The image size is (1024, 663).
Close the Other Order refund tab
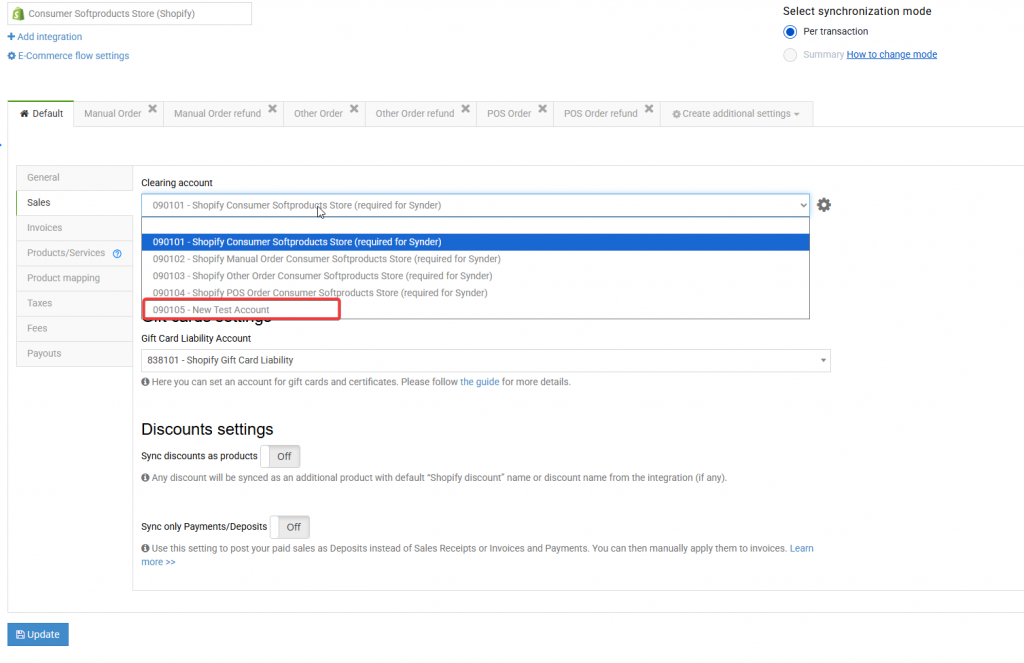pyautogui.click(x=466, y=109)
